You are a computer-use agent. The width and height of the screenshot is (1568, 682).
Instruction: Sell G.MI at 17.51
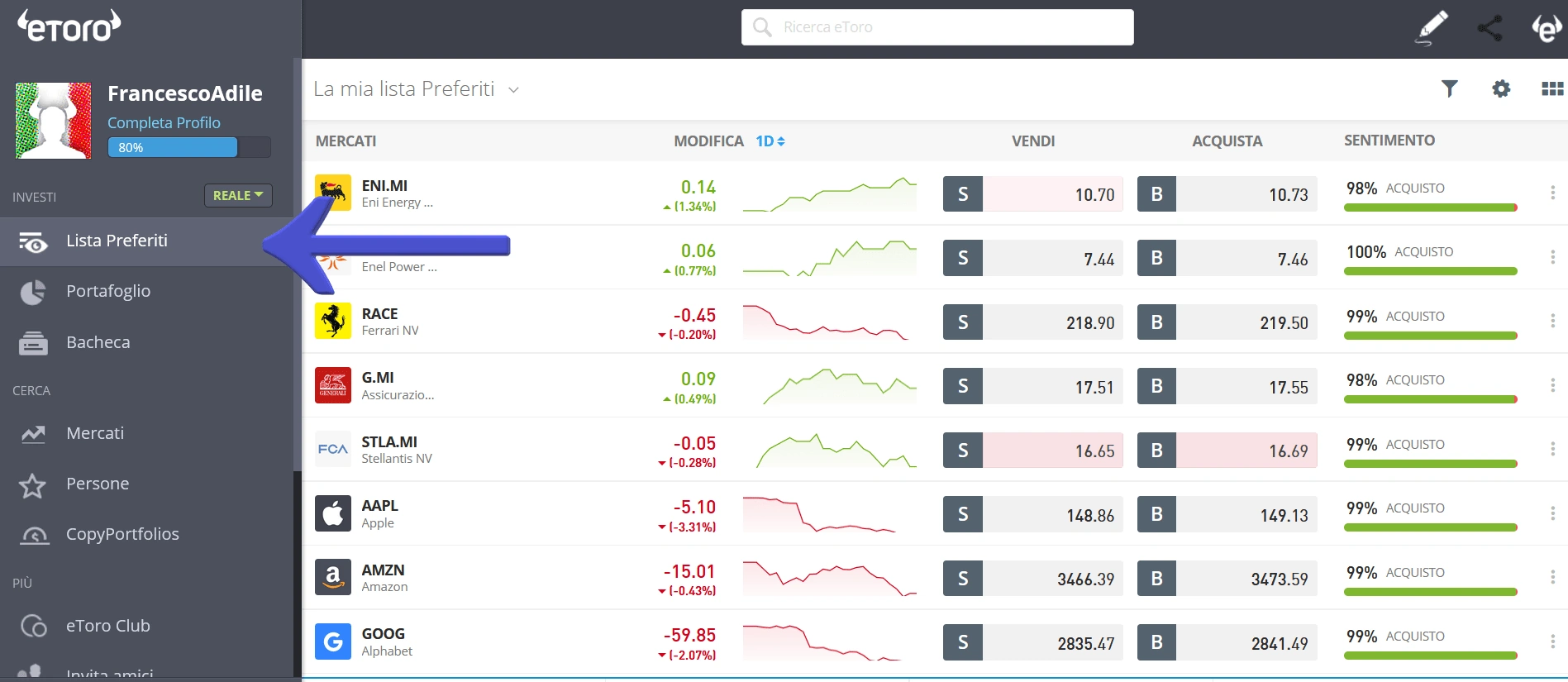[1032, 387]
